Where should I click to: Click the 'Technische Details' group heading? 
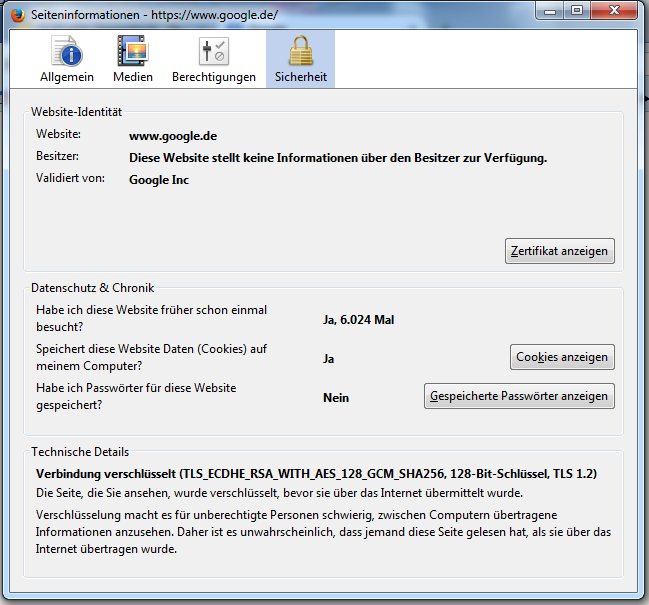(x=80, y=452)
